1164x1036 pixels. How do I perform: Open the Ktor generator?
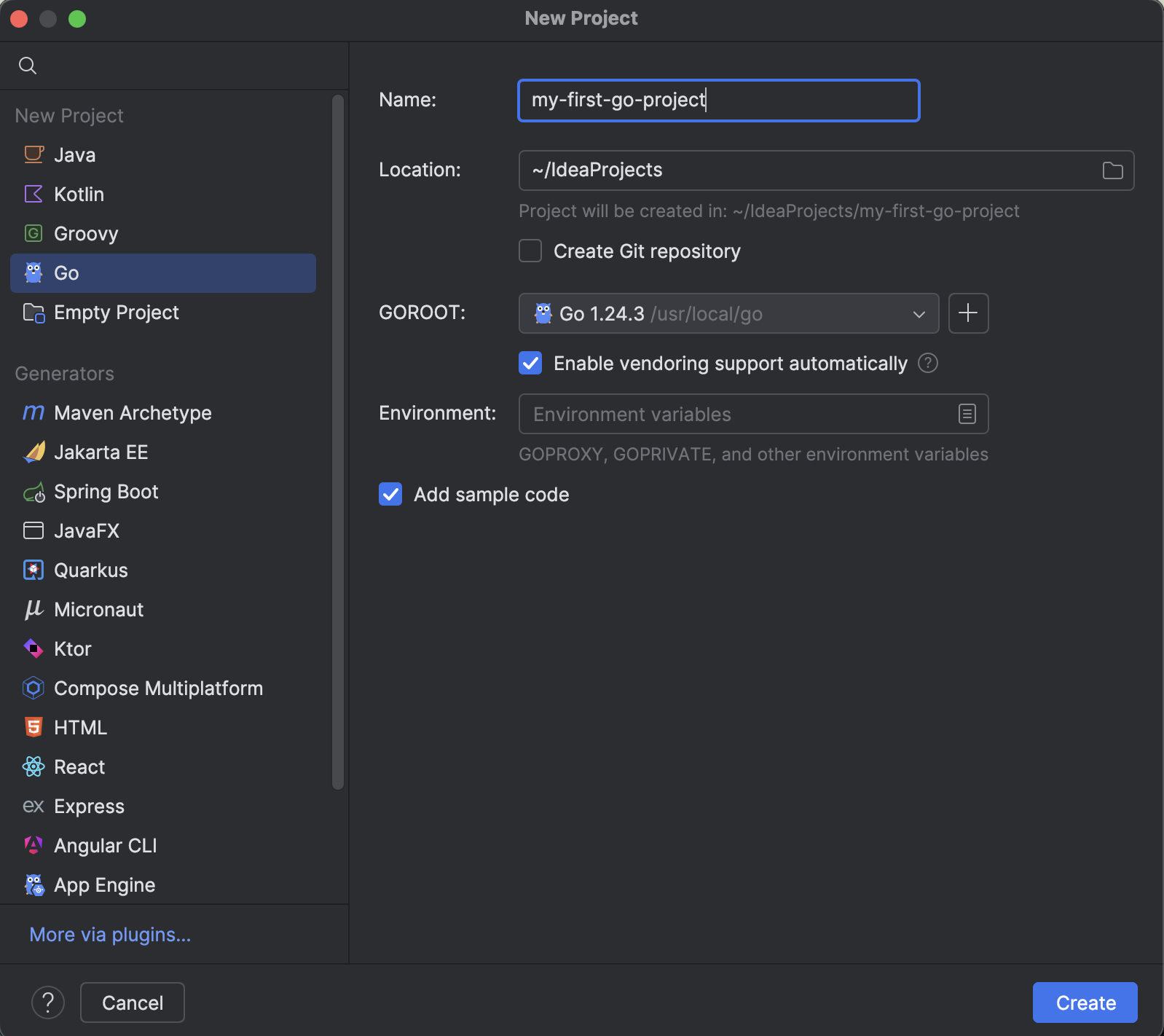pos(163,649)
